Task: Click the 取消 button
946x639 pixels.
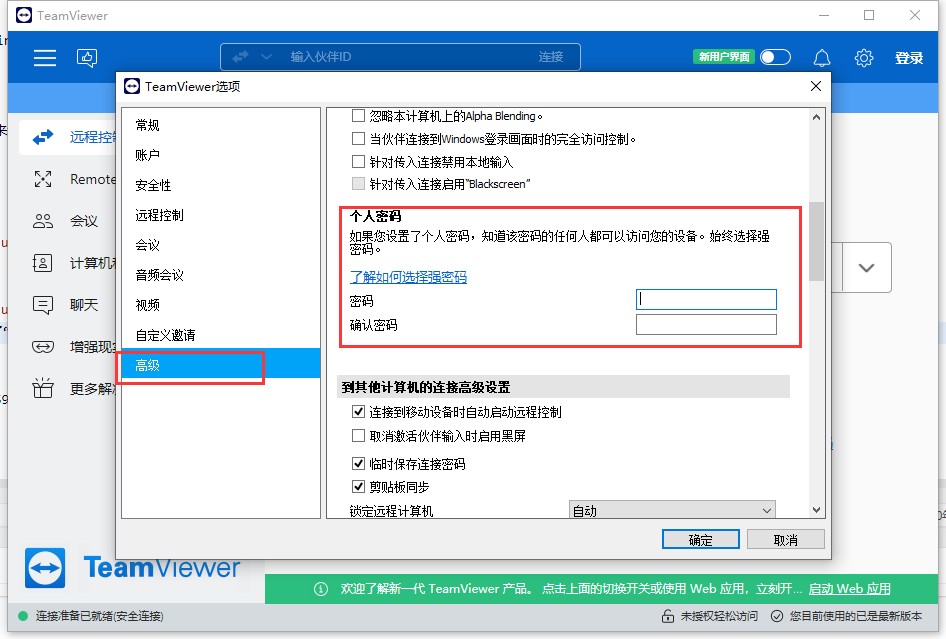Action: [786, 539]
